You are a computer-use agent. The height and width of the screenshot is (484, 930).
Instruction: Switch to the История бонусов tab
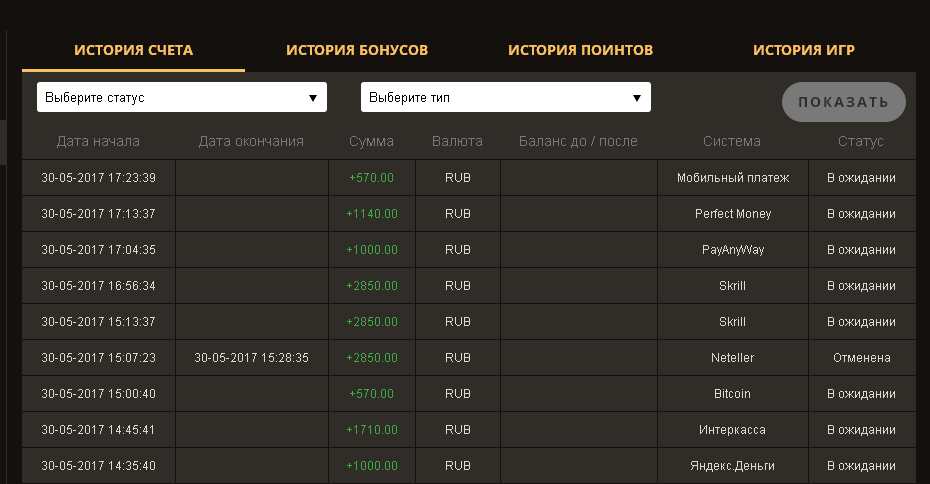pos(357,50)
